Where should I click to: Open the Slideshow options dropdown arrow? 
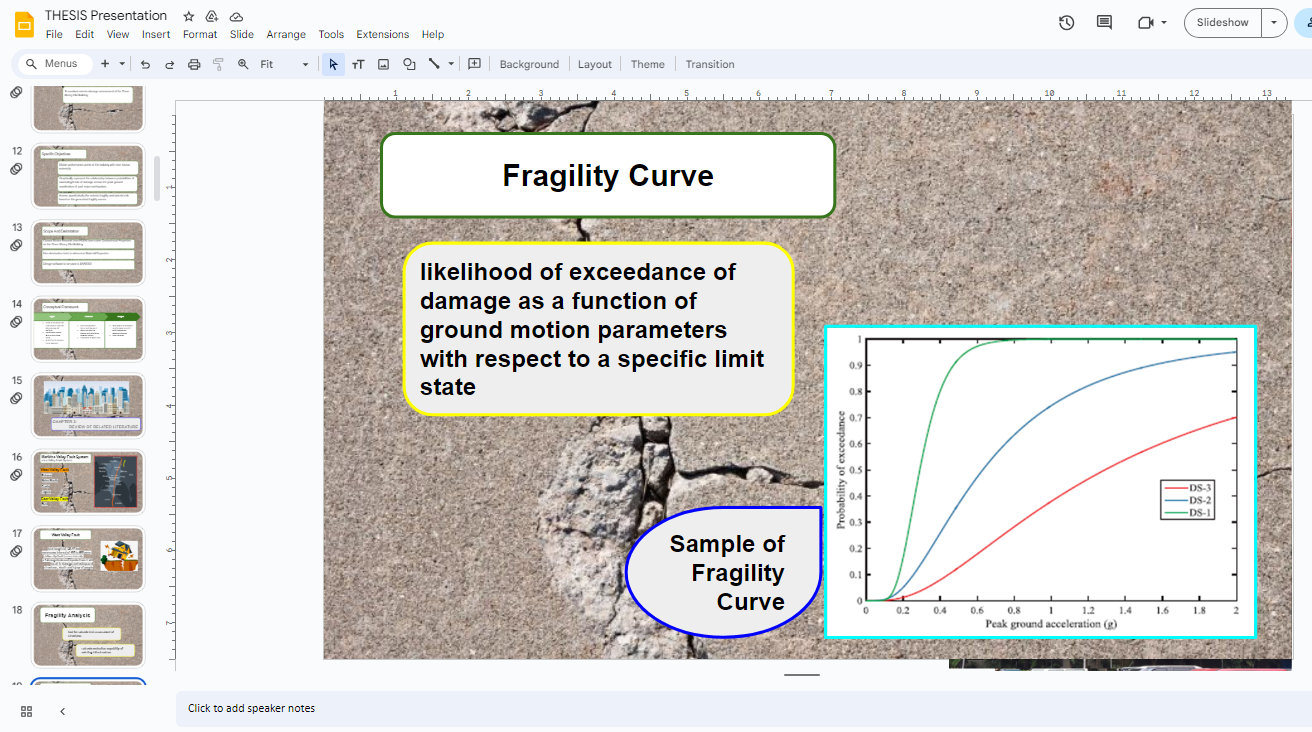tap(1274, 22)
